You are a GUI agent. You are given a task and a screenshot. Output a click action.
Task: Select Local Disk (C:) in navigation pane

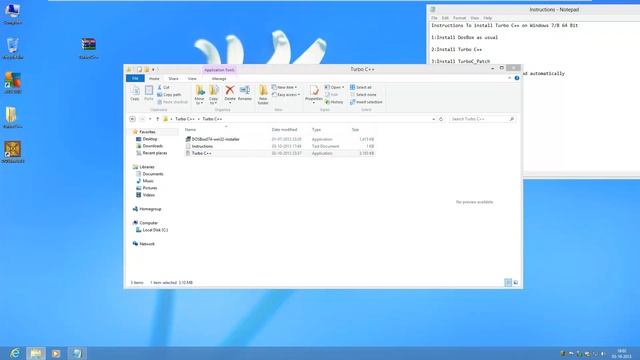(x=152, y=230)
